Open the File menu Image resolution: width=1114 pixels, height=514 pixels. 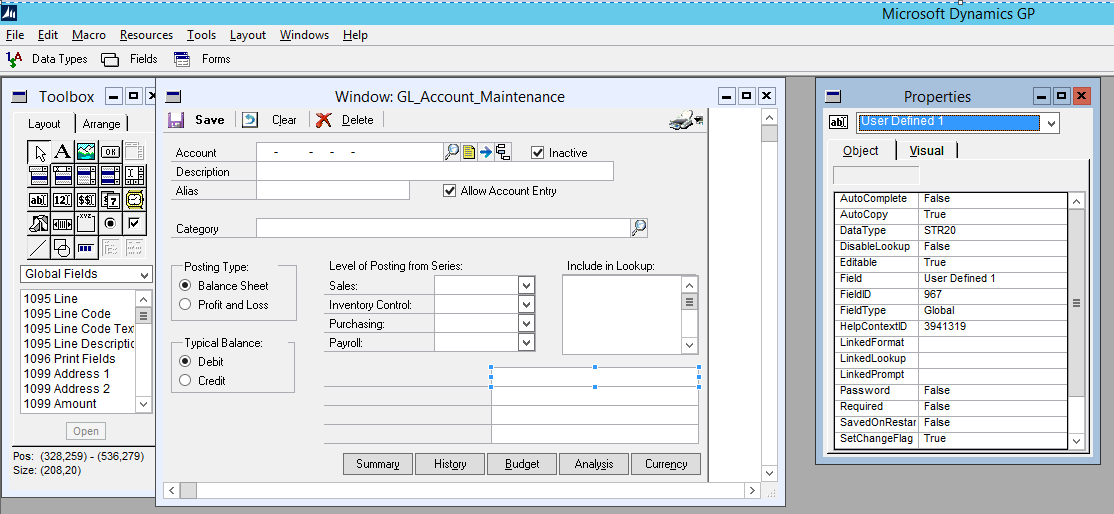click(15, 35)
